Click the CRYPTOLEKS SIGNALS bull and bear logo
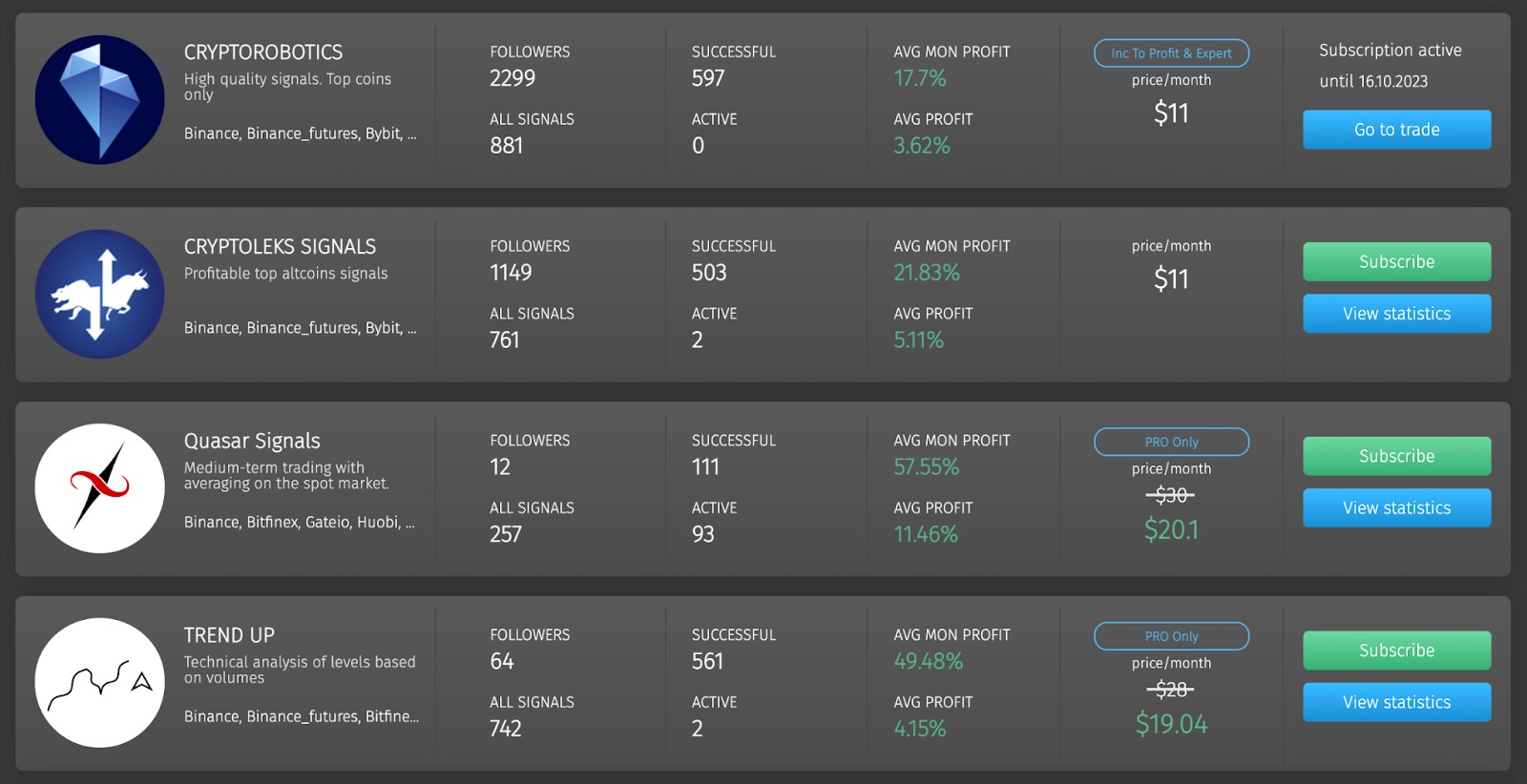 tap(99, 294)
